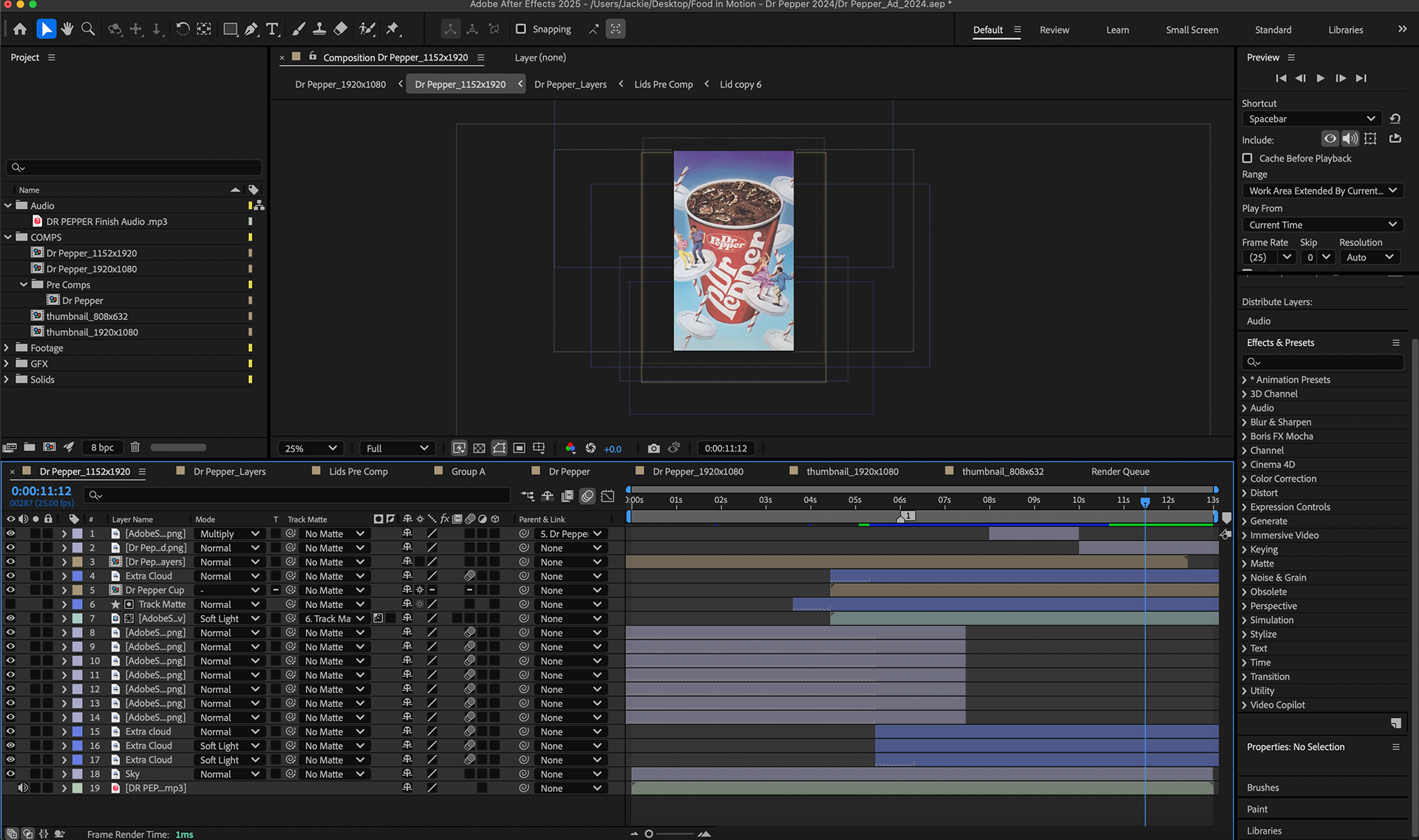Select the Type tool
The image size is (1419, 840).
point(272,29)
